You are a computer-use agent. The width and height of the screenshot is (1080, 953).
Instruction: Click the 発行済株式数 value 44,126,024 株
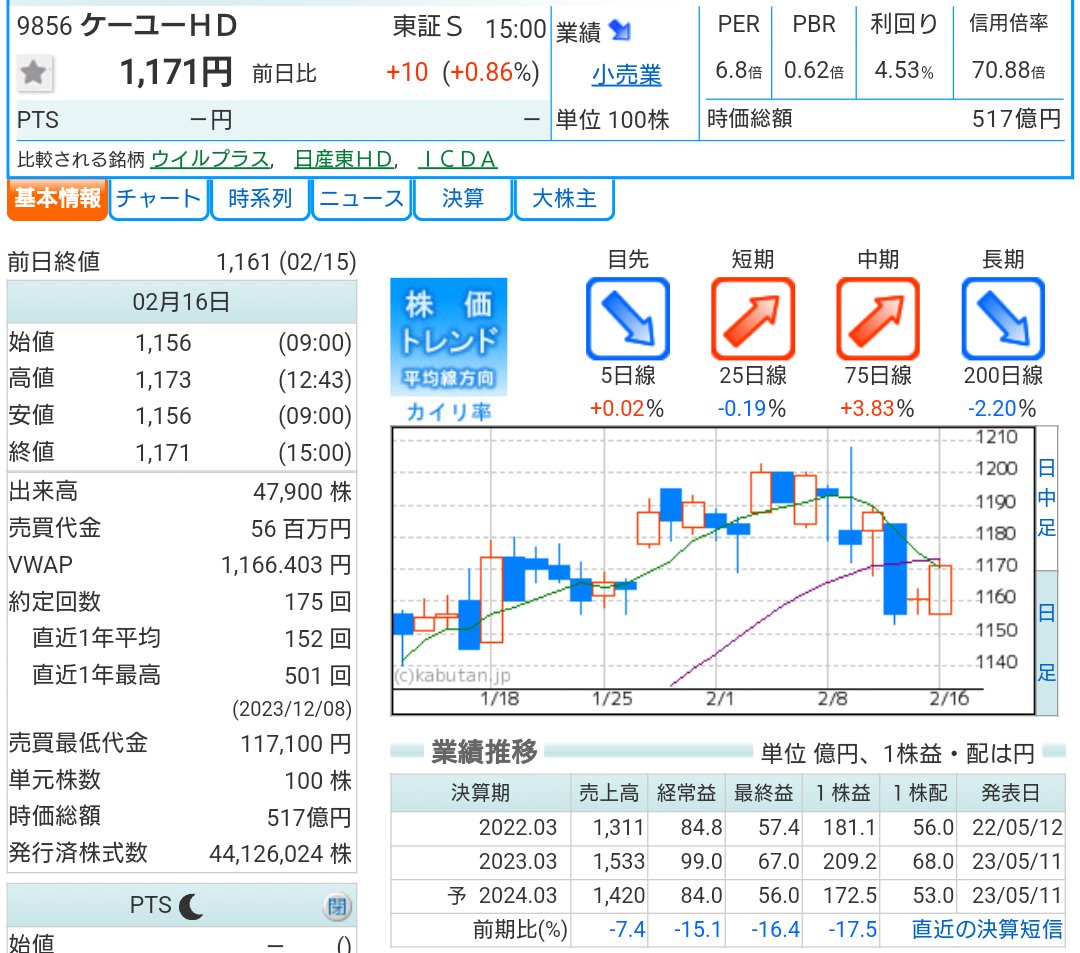(280, 854)
